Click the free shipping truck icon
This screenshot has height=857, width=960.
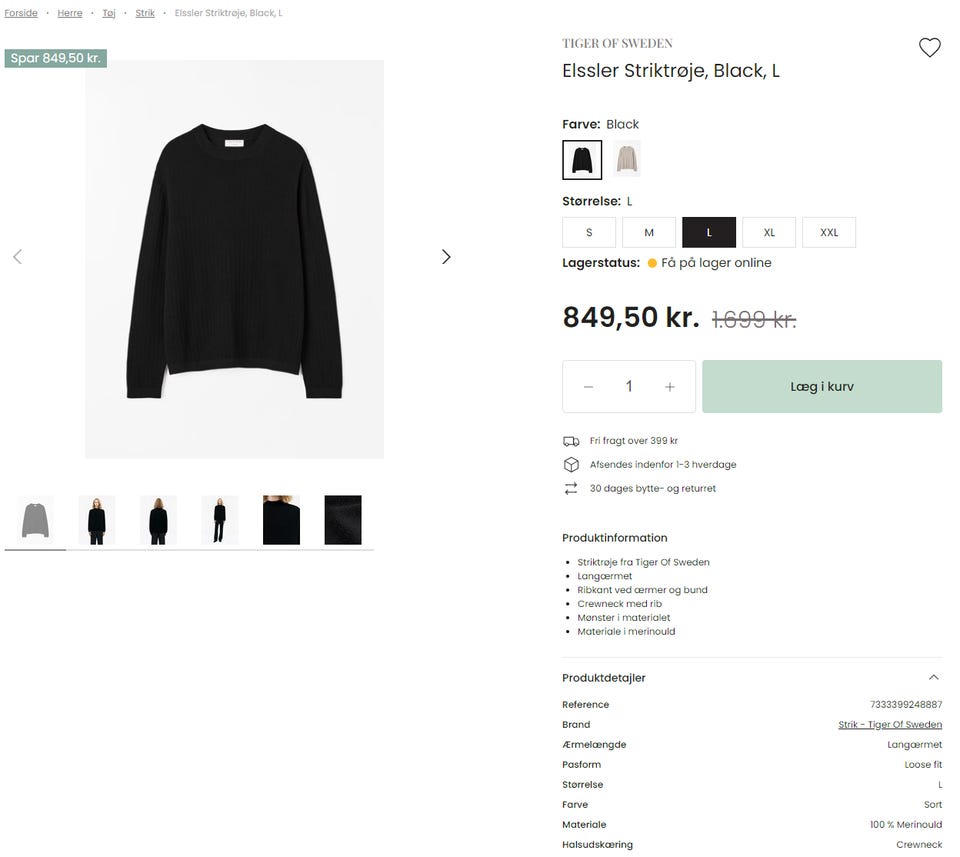click(x=571, y=441)
